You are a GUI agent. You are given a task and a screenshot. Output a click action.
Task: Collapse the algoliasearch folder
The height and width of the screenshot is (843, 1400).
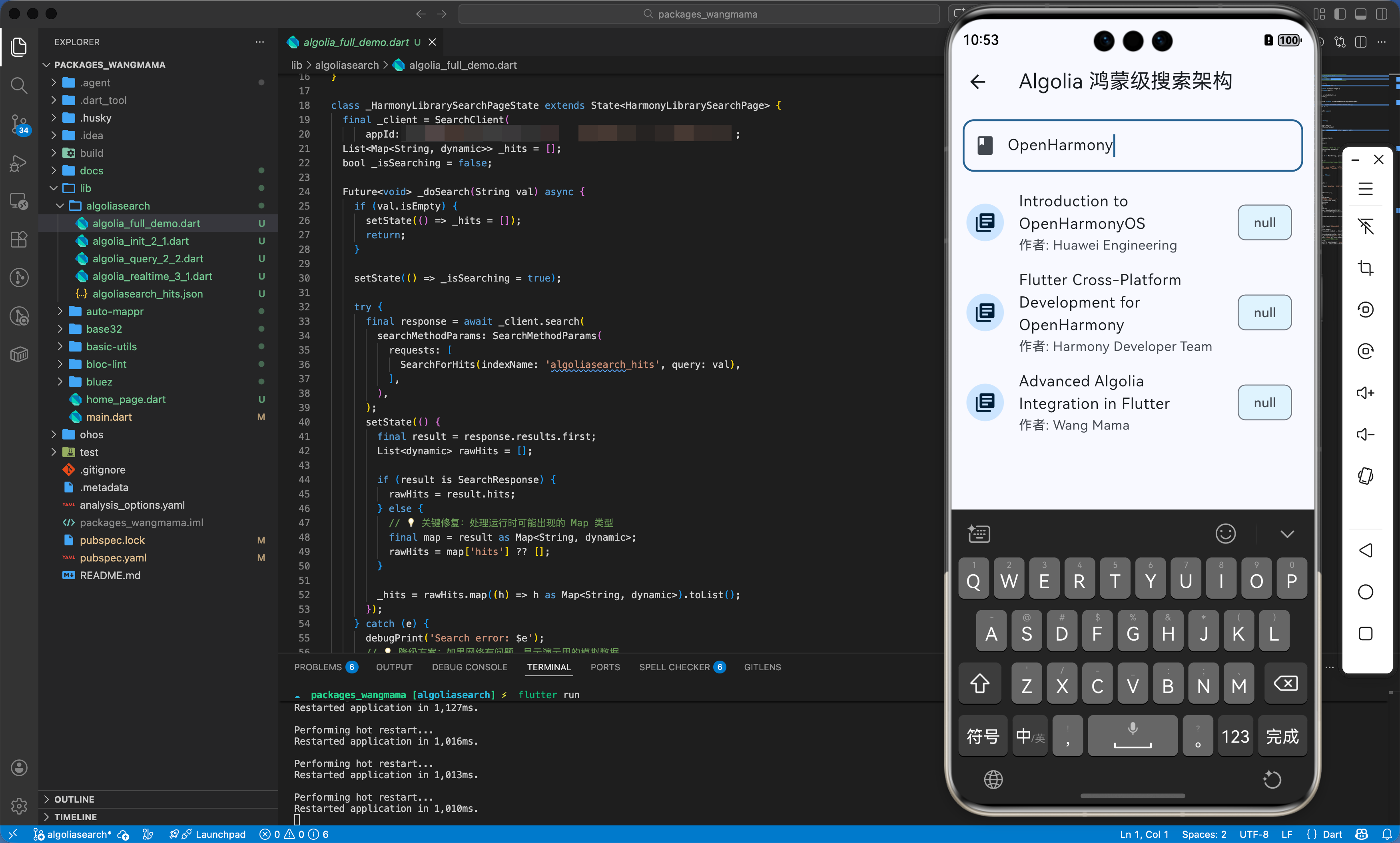pos(118,206)
